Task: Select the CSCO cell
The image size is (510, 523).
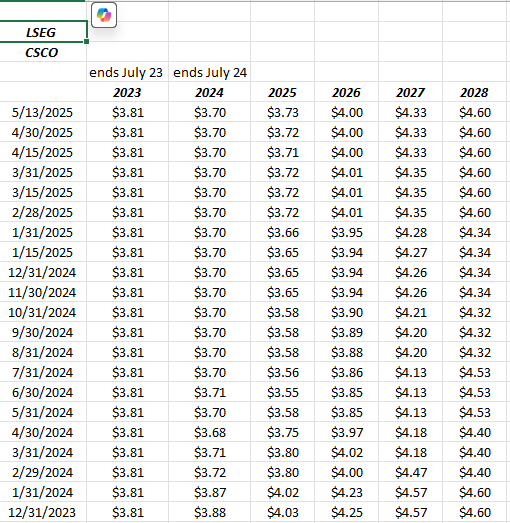Action: click(x=43, y=52)
